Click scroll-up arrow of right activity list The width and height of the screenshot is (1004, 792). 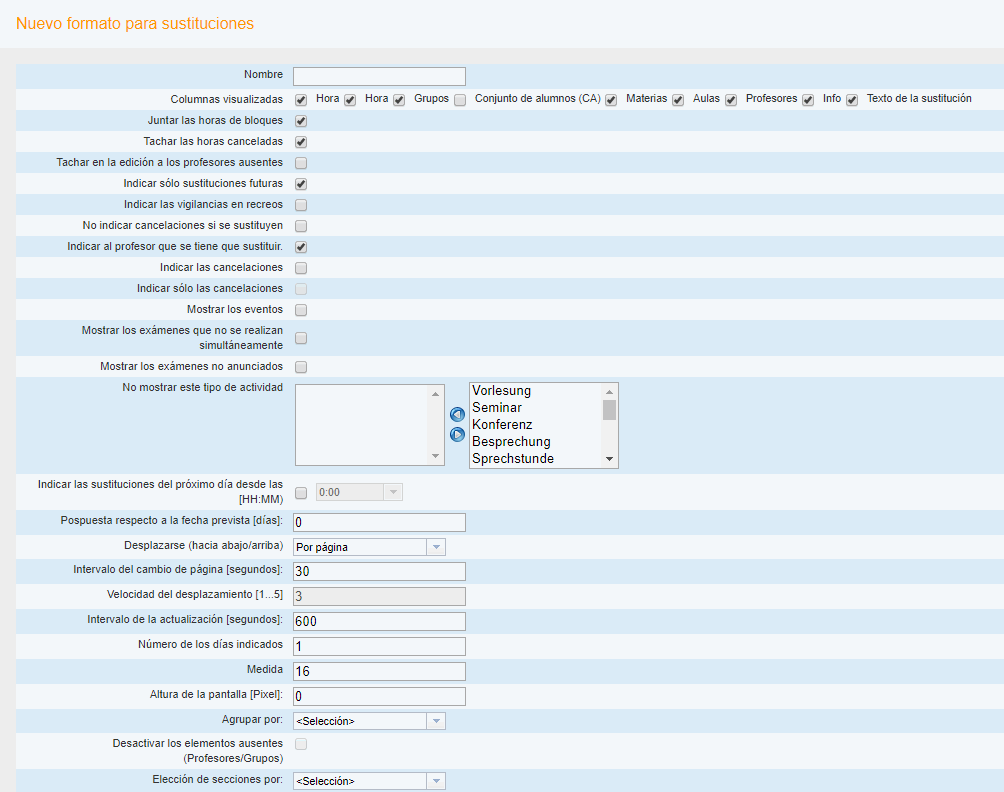coord(610,392)
